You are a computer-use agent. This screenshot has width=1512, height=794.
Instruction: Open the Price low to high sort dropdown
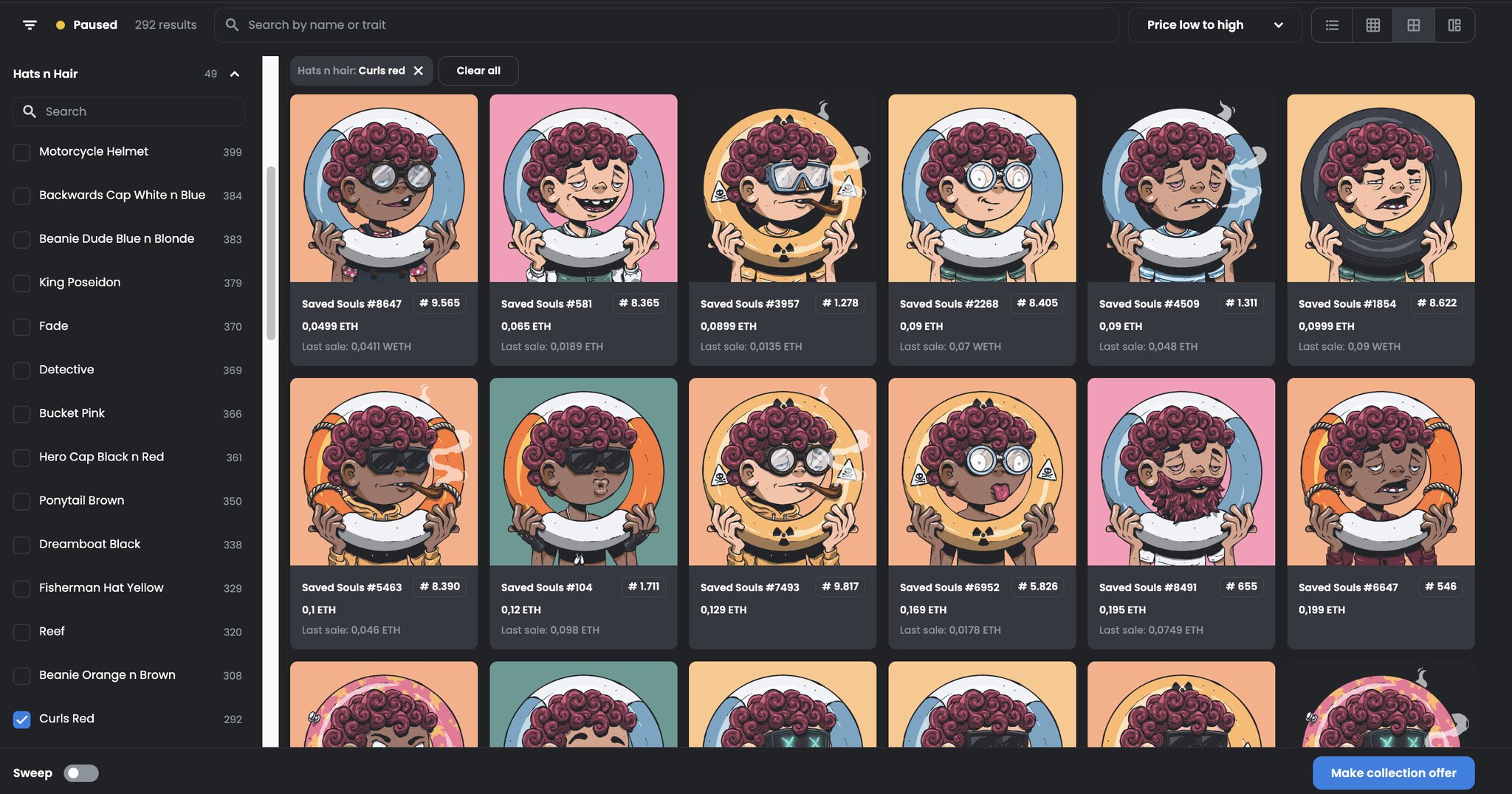tap(1214, 25)
